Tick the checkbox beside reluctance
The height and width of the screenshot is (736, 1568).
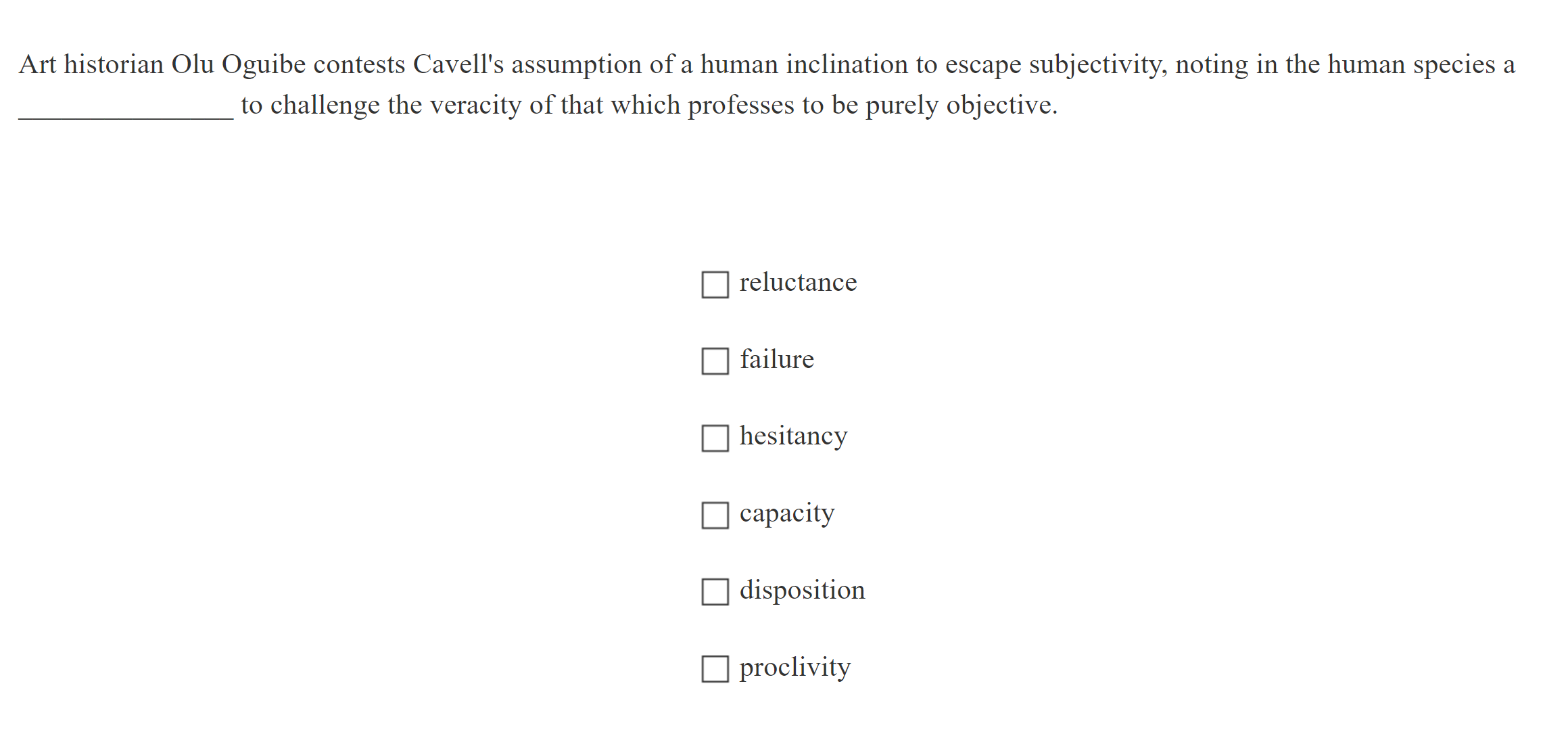[x=715, y=285]
